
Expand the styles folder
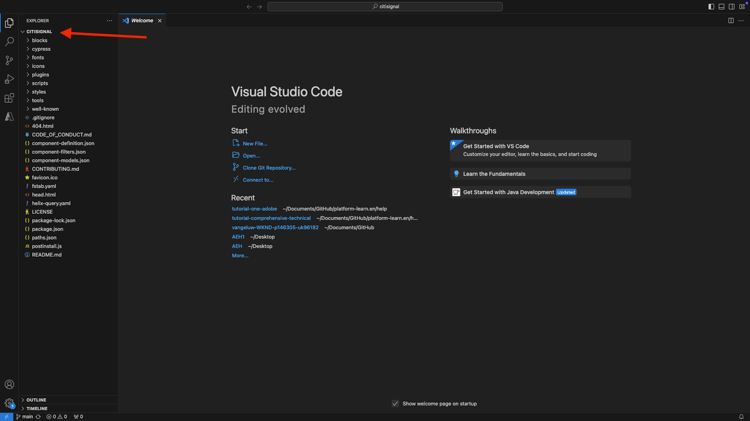tap(39, 92)
